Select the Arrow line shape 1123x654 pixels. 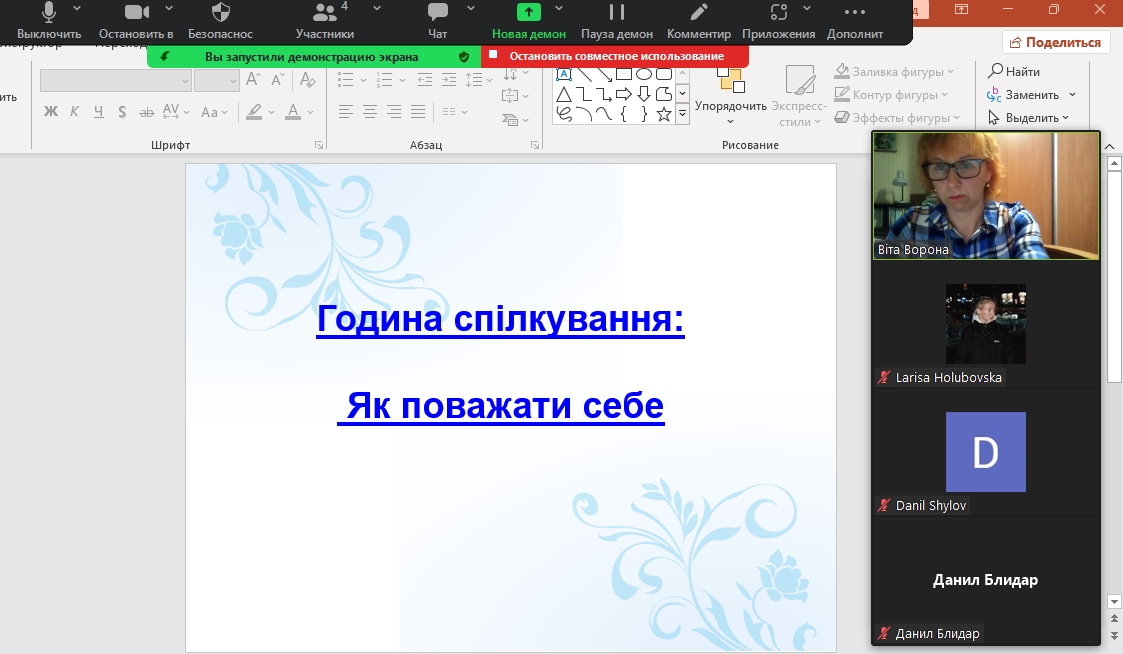604,74
